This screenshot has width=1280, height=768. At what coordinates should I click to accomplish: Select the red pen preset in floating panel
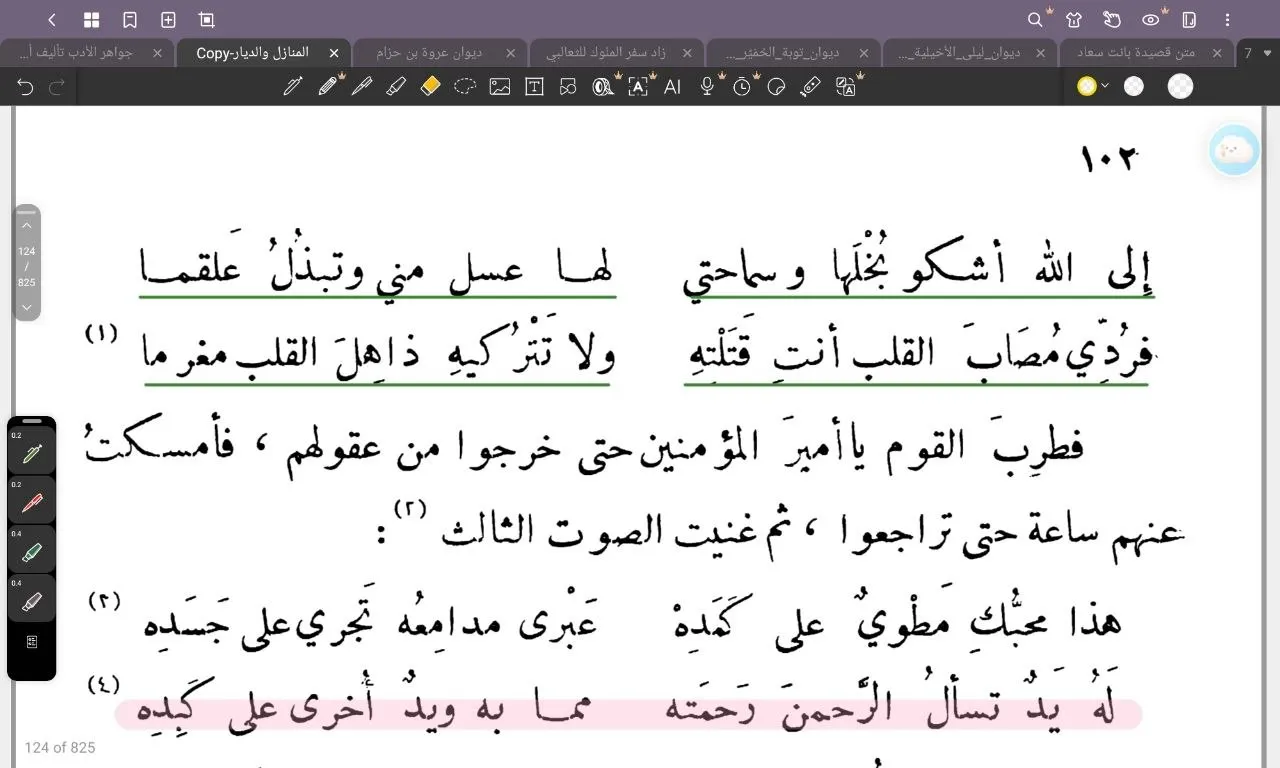(31, 503)
